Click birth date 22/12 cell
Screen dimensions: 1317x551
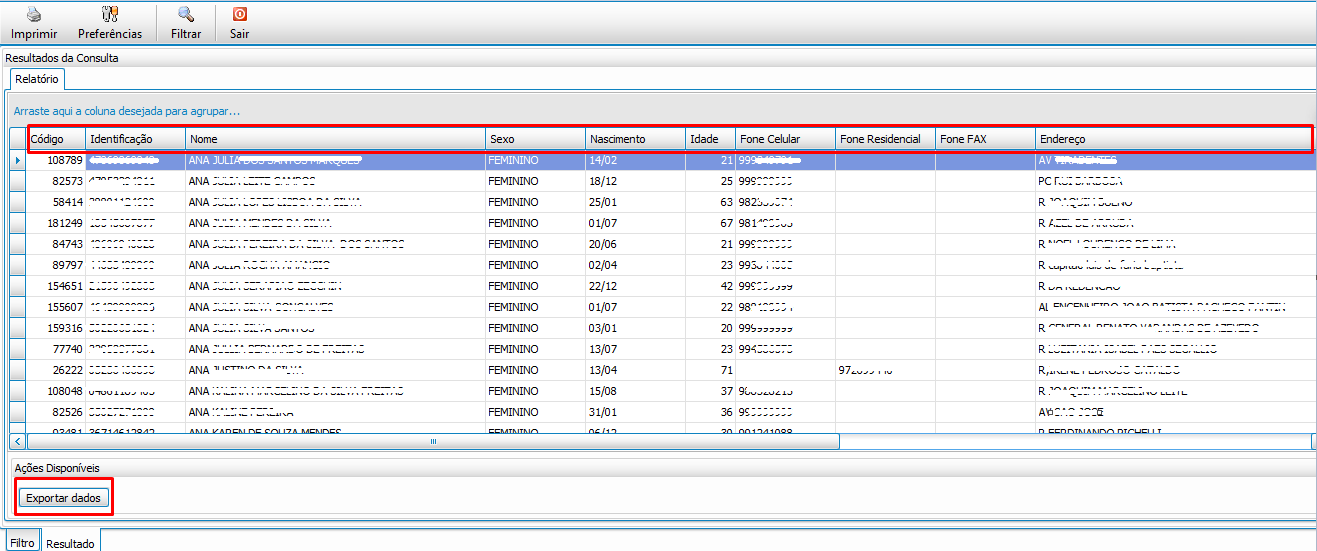click(x=635, y=286)
